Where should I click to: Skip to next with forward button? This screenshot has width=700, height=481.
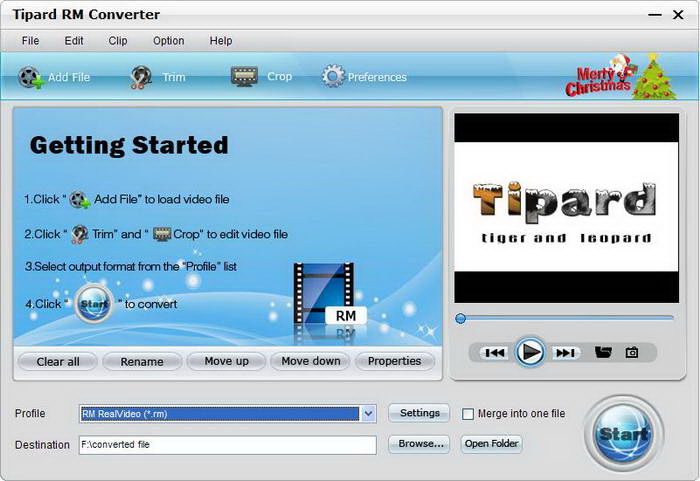click(x=565, y=353)
